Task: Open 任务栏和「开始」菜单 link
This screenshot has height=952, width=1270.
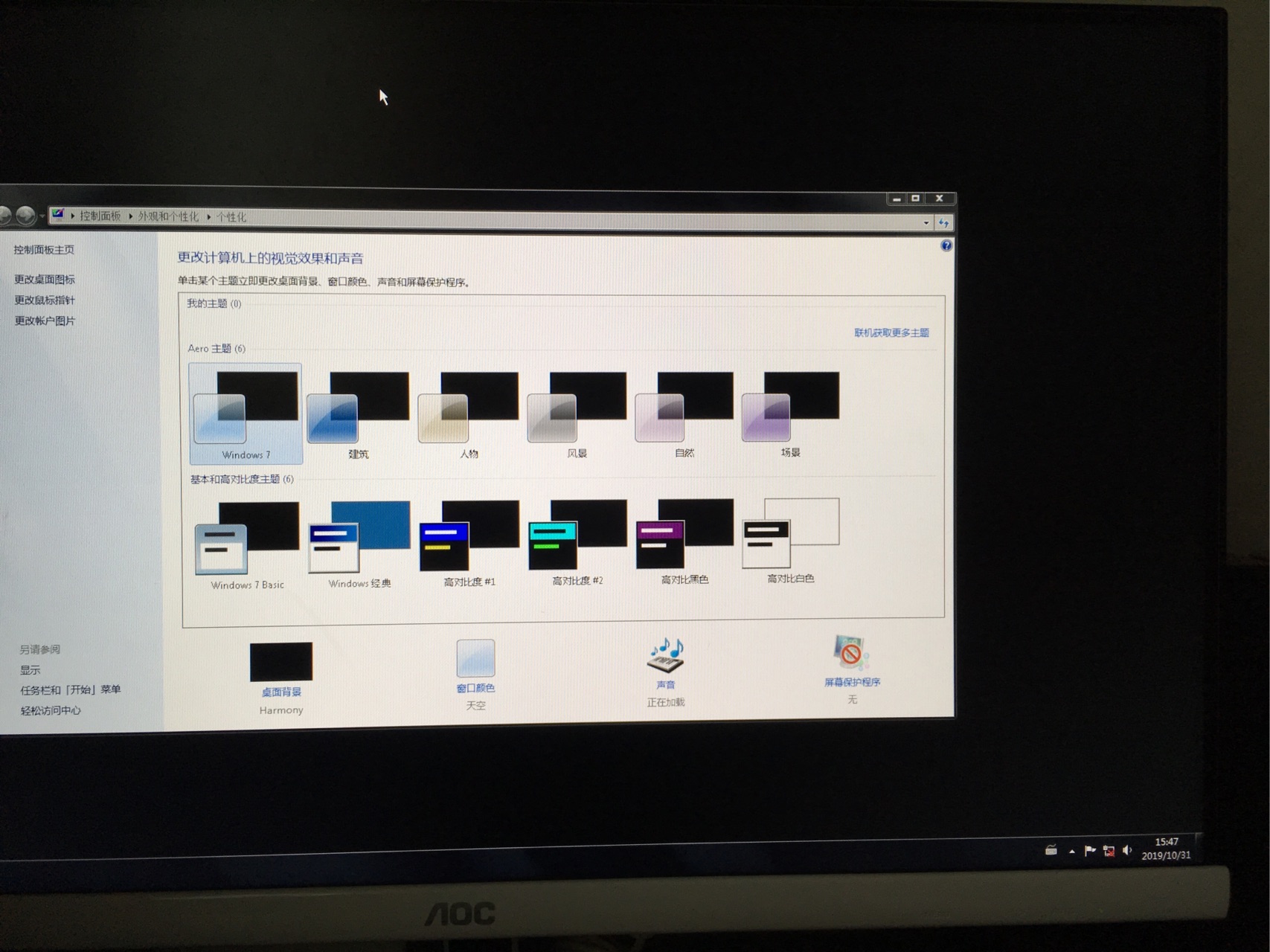Action: pyautogui.click(x=70, y=690)
